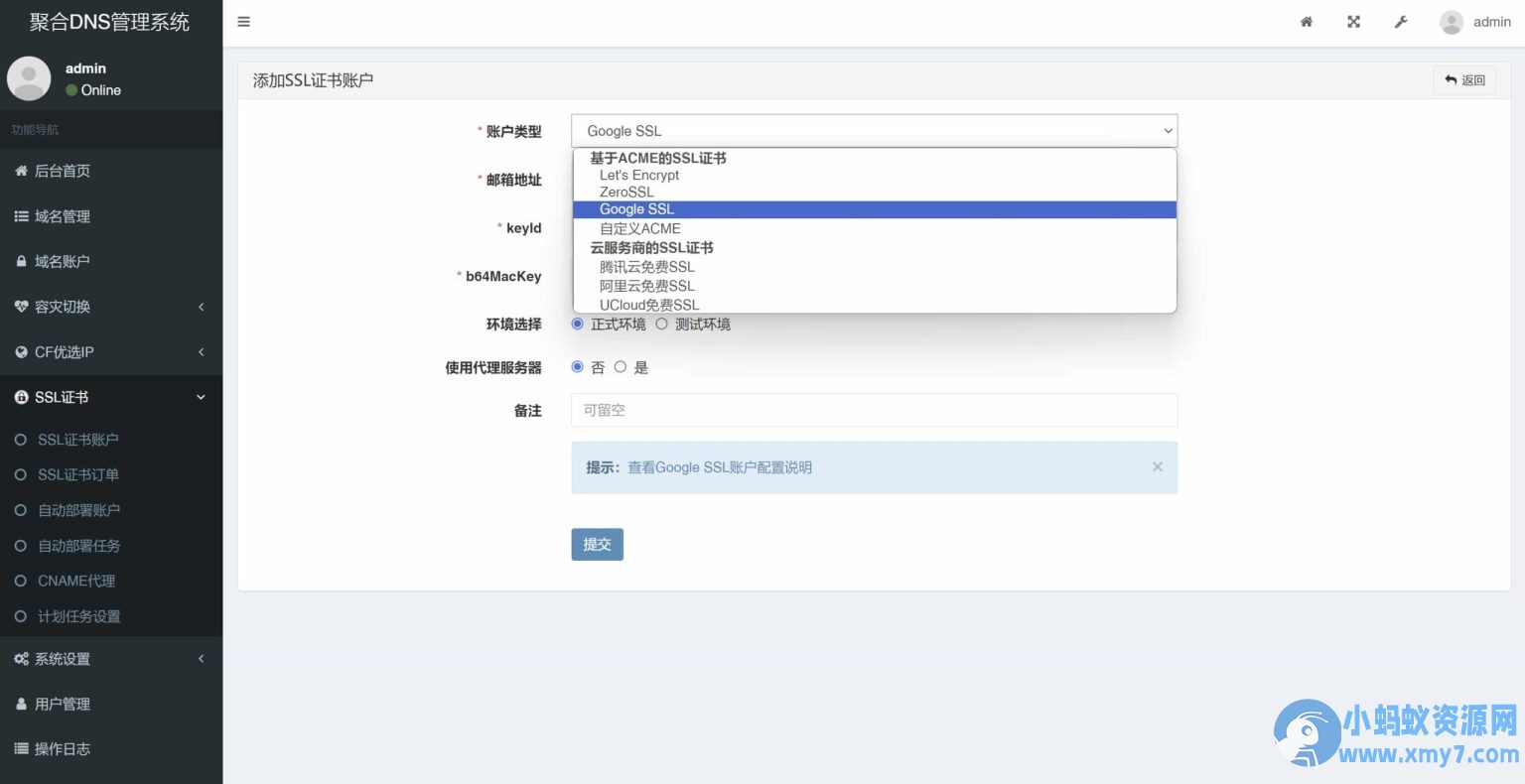
Task: Choose Let's Encrypt from the dropdown
Action: (x=875, y=175)
